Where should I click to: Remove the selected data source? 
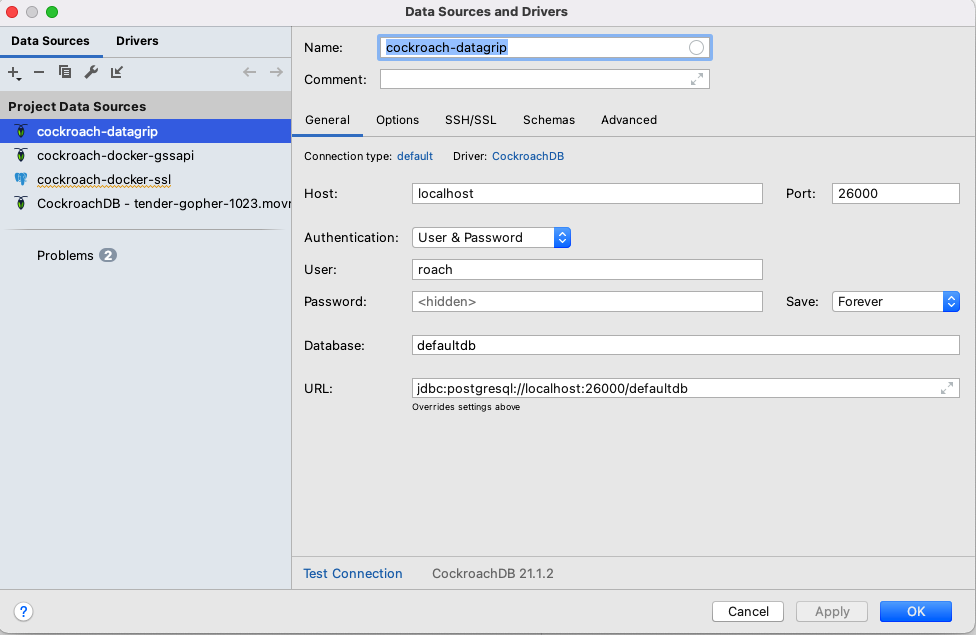39,72
